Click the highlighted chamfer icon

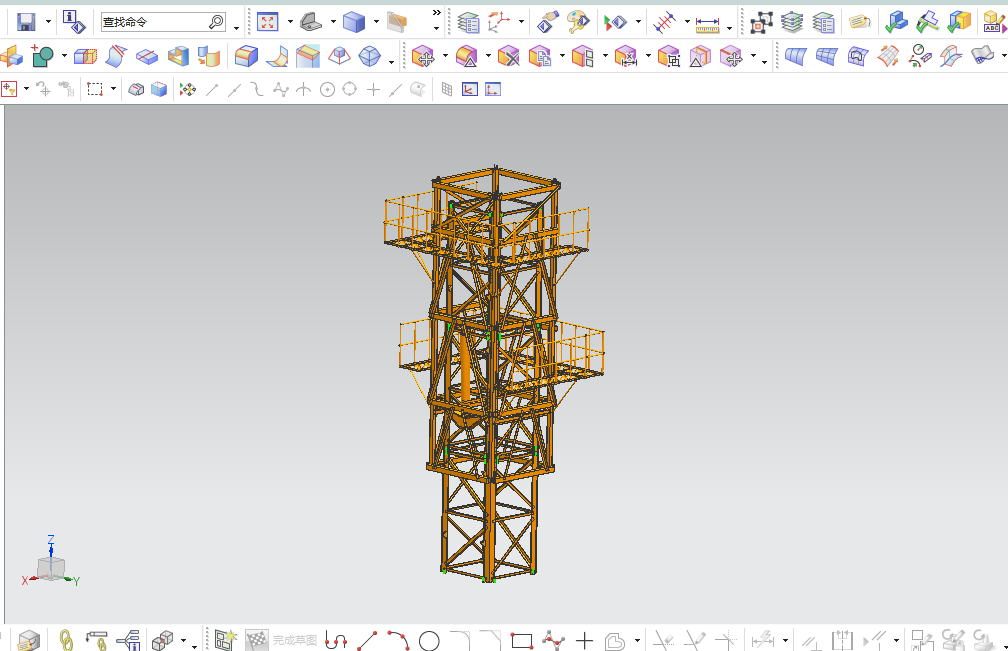pos(308,57)
